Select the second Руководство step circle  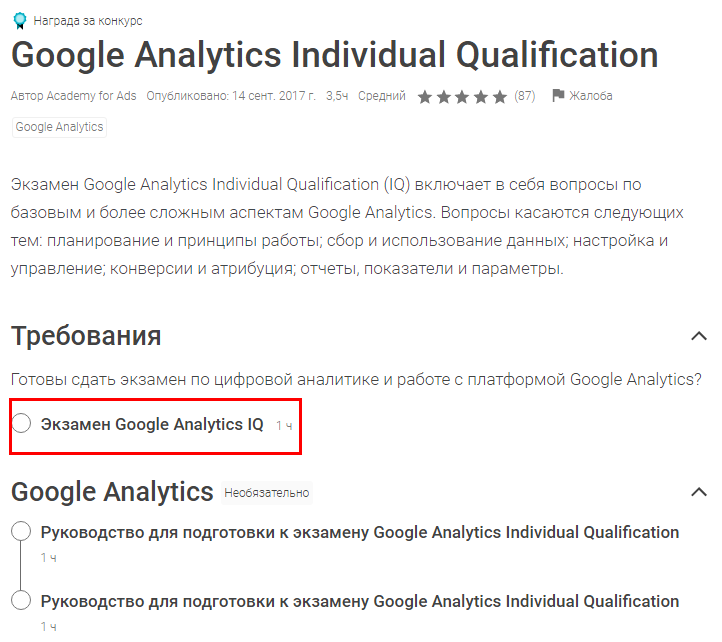pyautogui.click(x=21, y=601)
